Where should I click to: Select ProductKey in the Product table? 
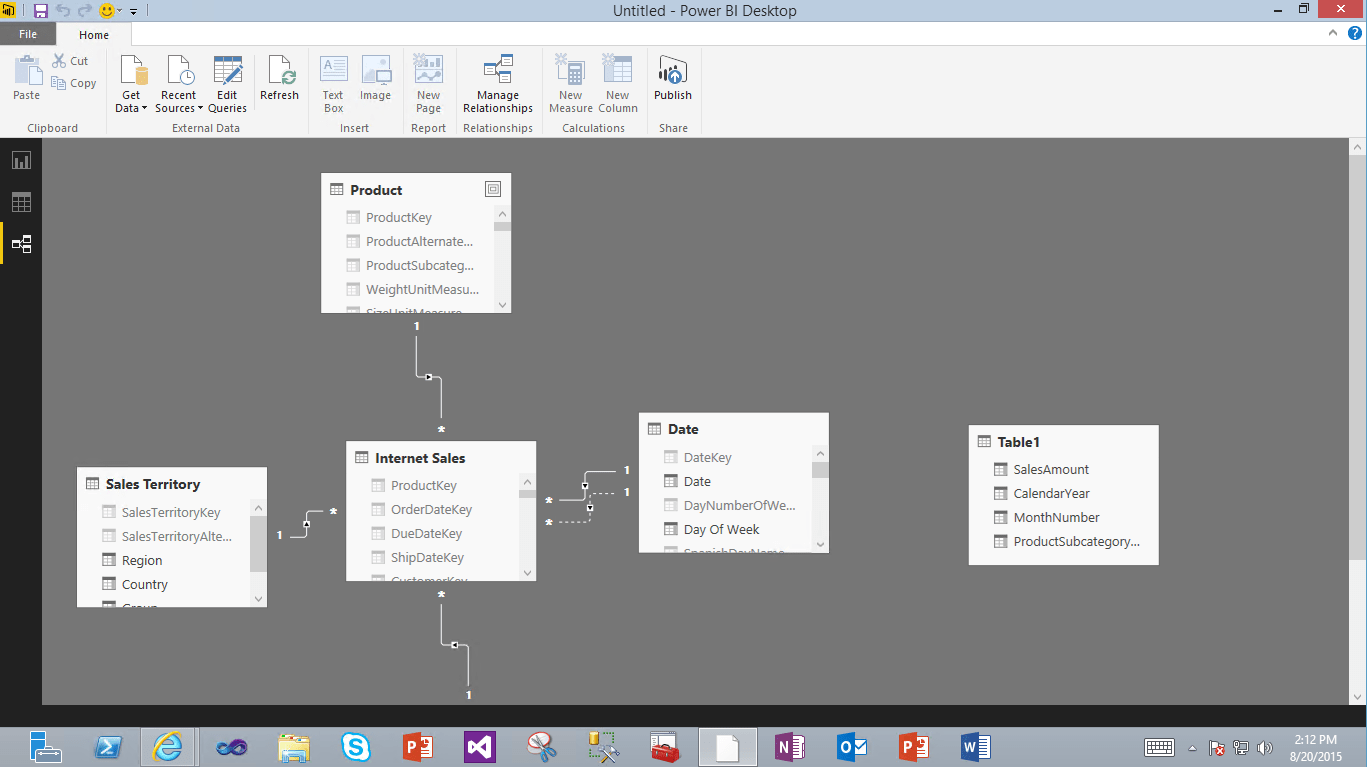pyautogui.click(x=398, y=217)
